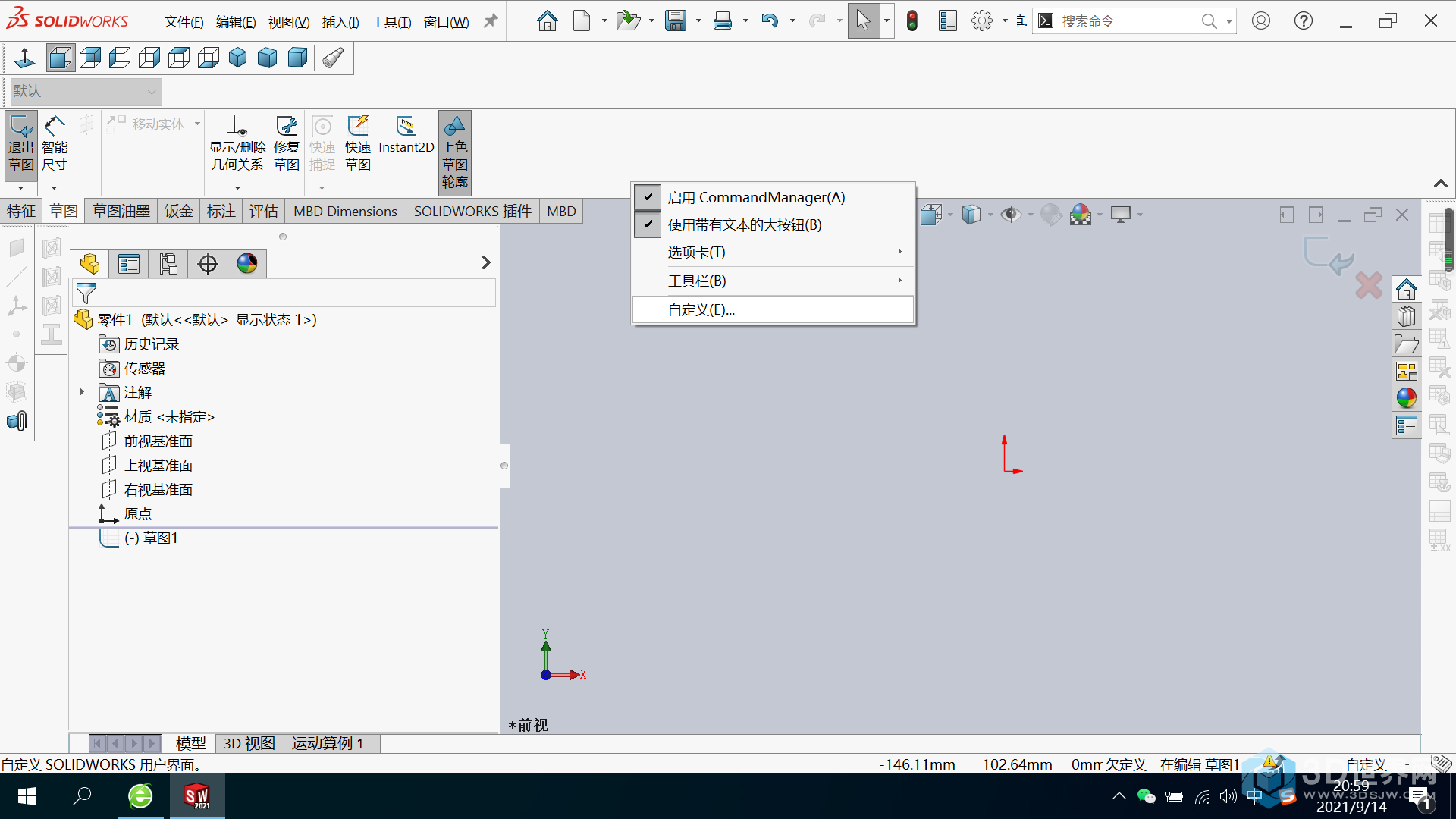1456x819 pixels.
Task: Expand Display/Delete Relations dropdown arrow
Action: (237, 187)
